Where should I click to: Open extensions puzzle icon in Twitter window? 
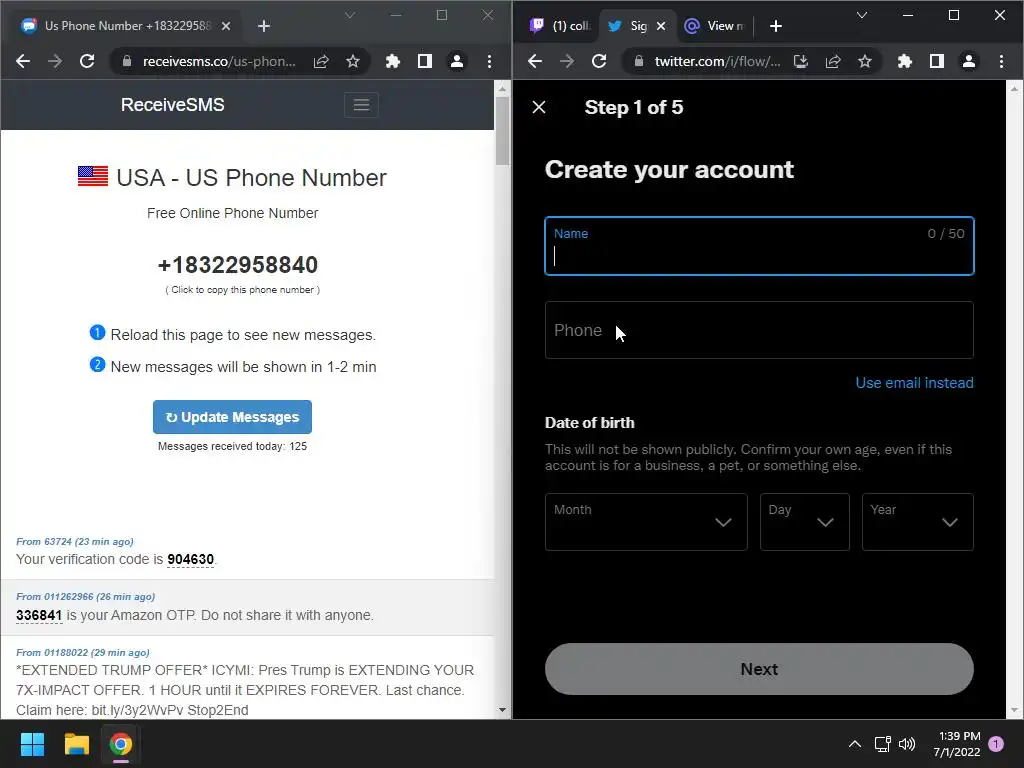point(904,61)
